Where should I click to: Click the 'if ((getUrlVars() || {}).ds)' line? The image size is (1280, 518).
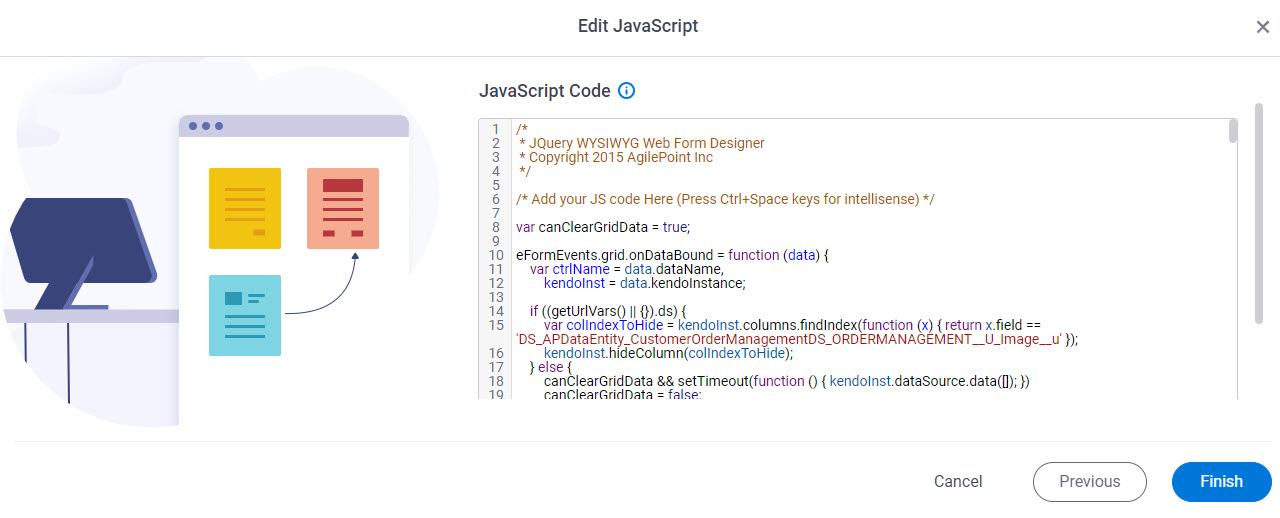tap(608, 311)
